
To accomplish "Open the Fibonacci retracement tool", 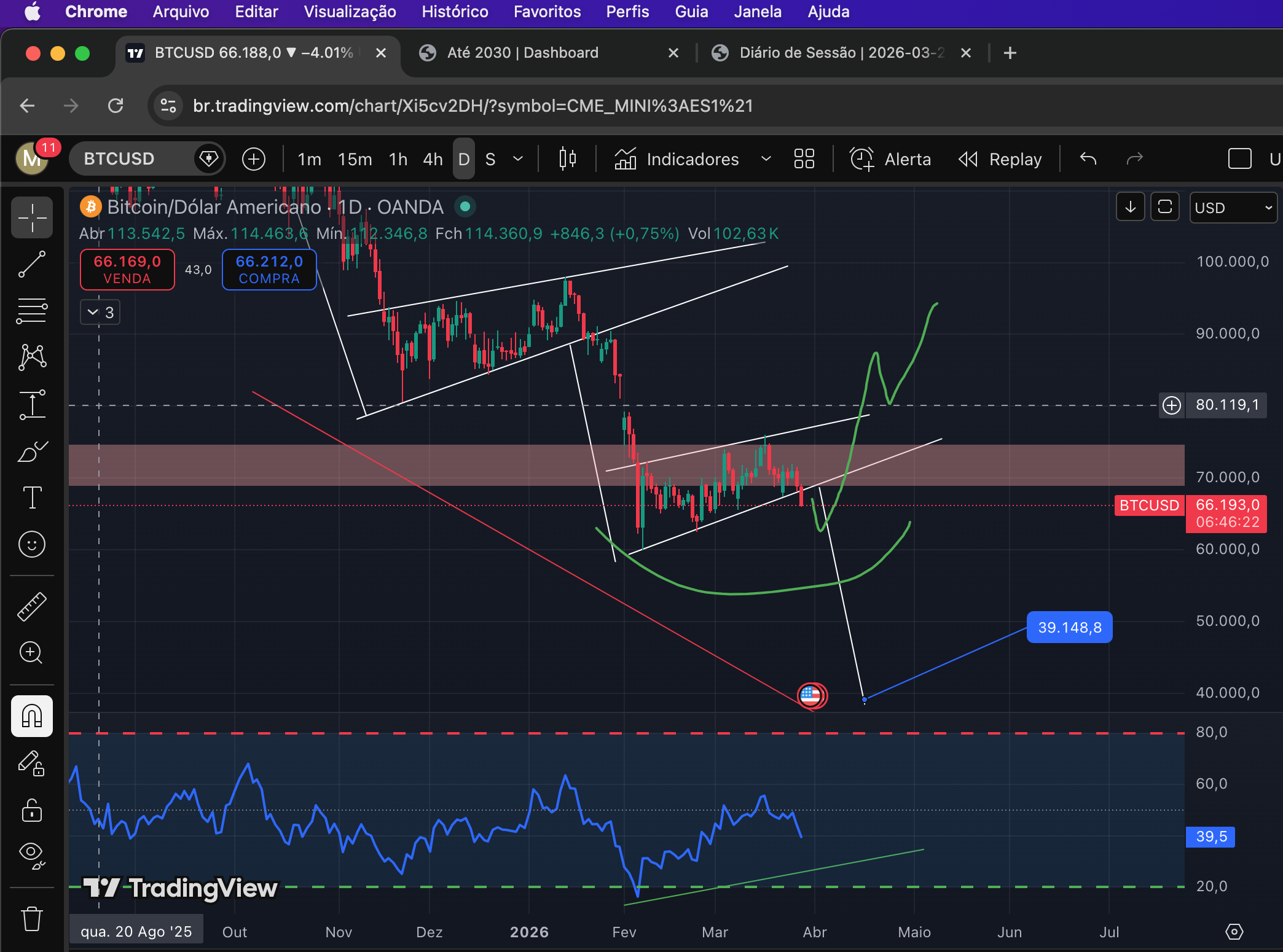I will (32, 311).
